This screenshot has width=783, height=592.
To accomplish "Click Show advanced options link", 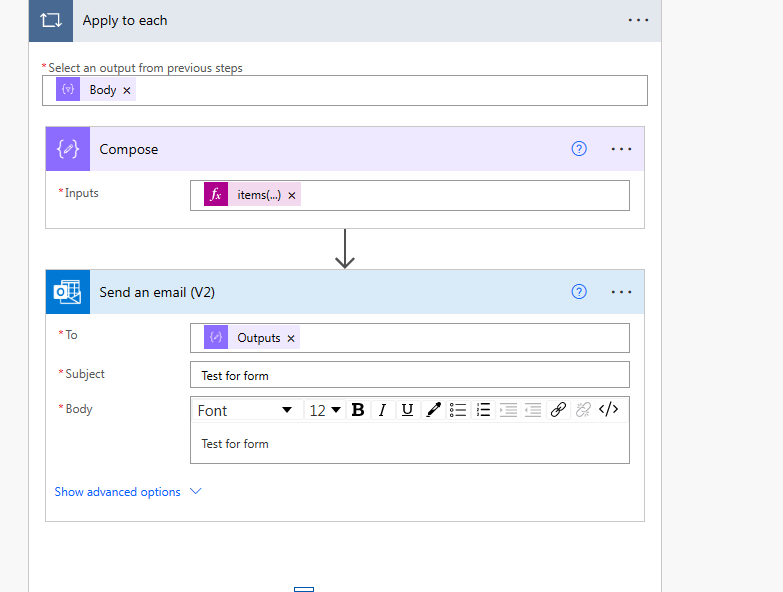I will pyautogui.click(x=117, y=492).
